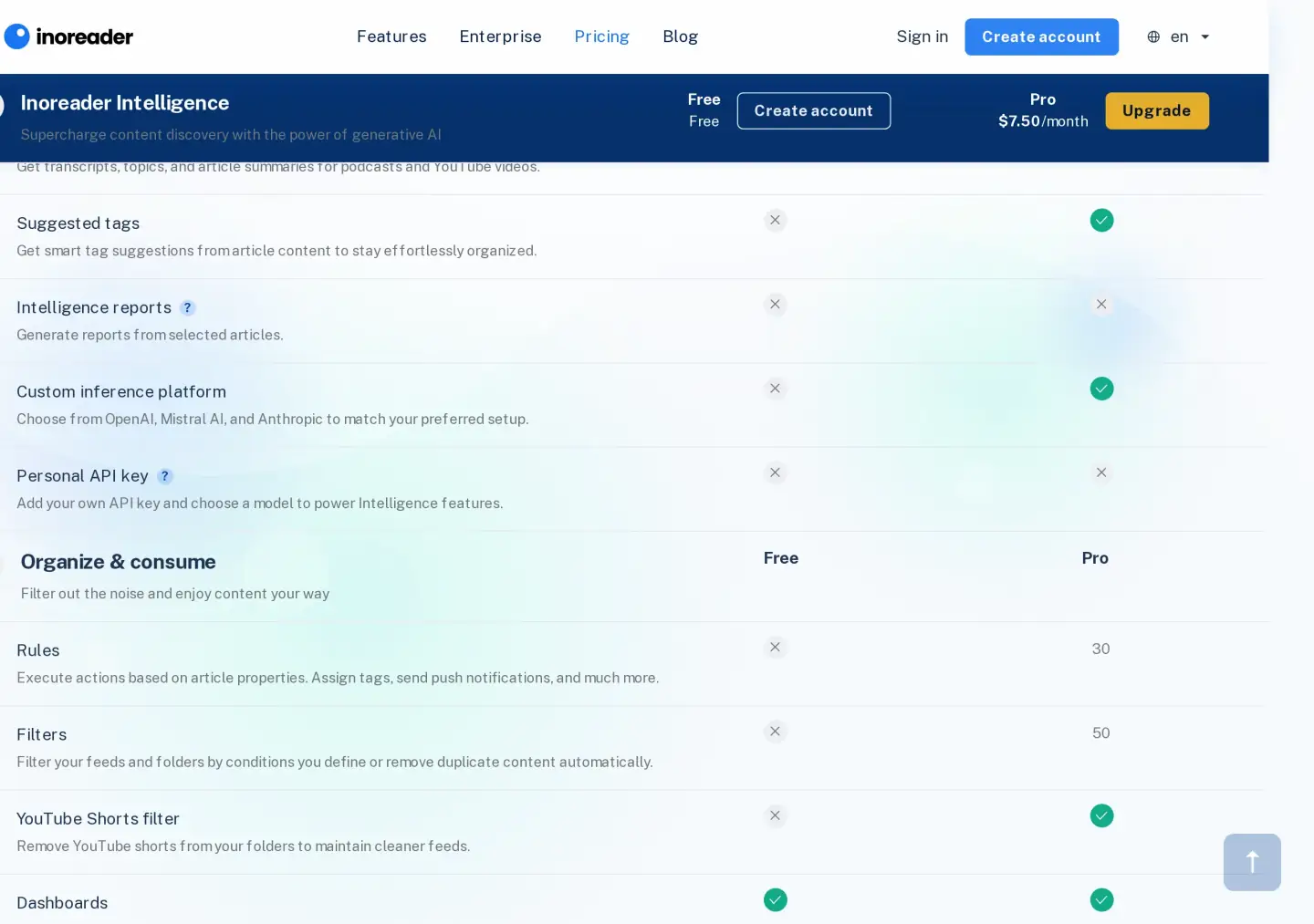Click the Pro checkmark for Suggested tags
This screenshot has height=924, width=1314.
point(1101,221)
